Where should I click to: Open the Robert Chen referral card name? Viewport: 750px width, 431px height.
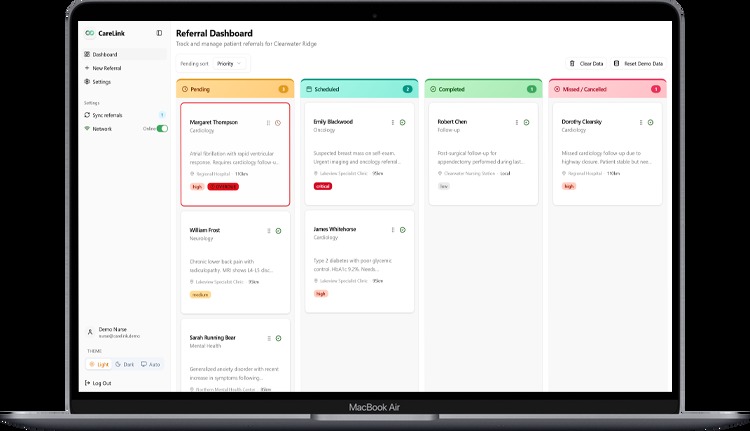(452, 122)
